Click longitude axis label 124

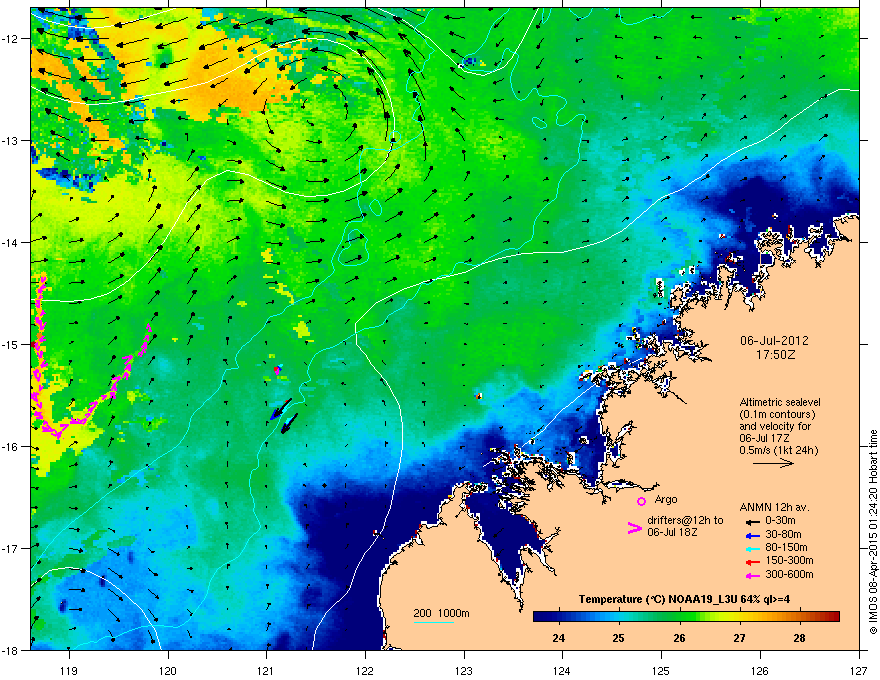coord(562,670)
